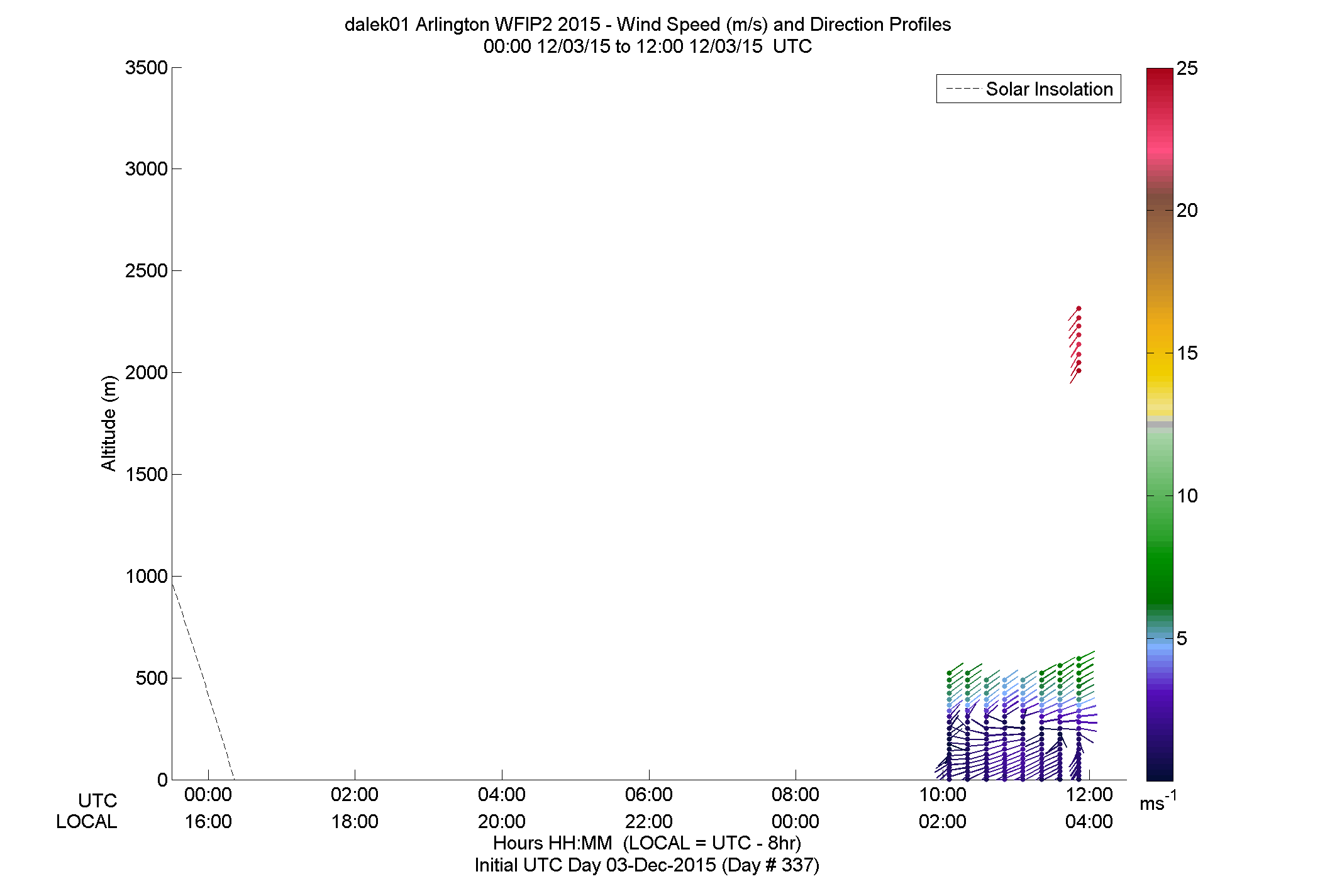Click the colorbar units label ms-1
The image size is (1320, 896).
(1158, 801)
